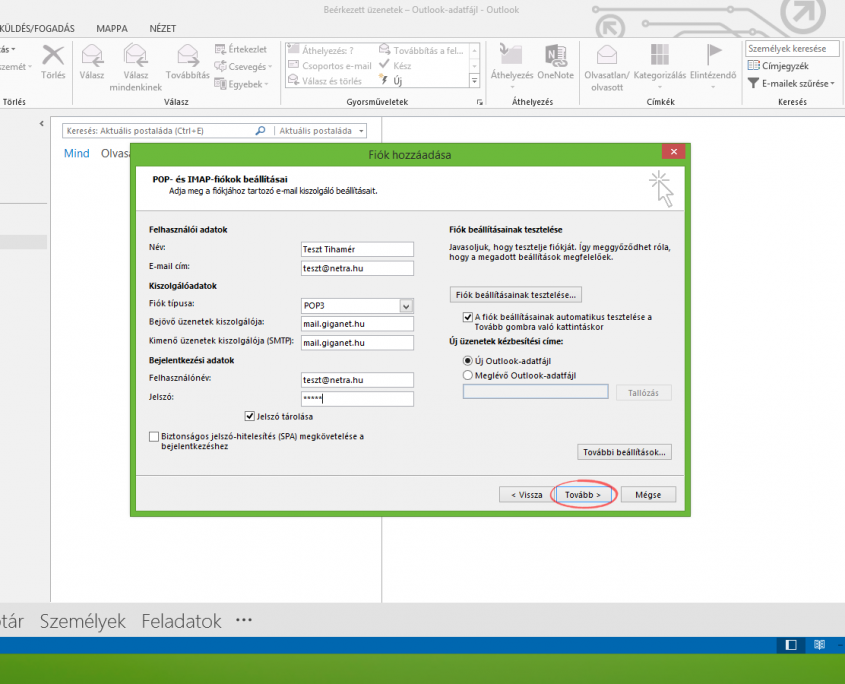Click the Válasz reply icon
The width and height of the screenshot is (845, 684).
coord(93,55)
